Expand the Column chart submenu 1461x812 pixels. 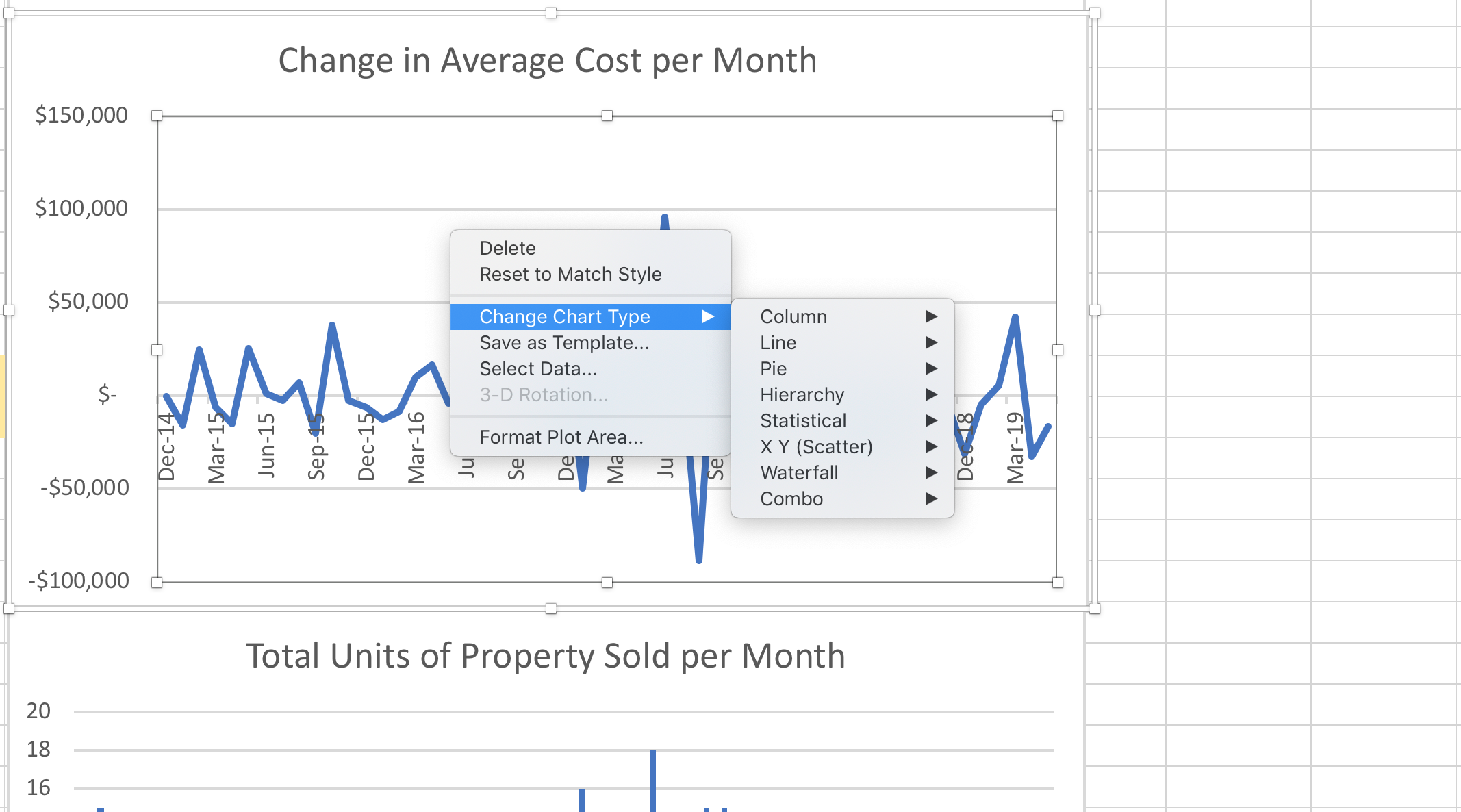793,316
